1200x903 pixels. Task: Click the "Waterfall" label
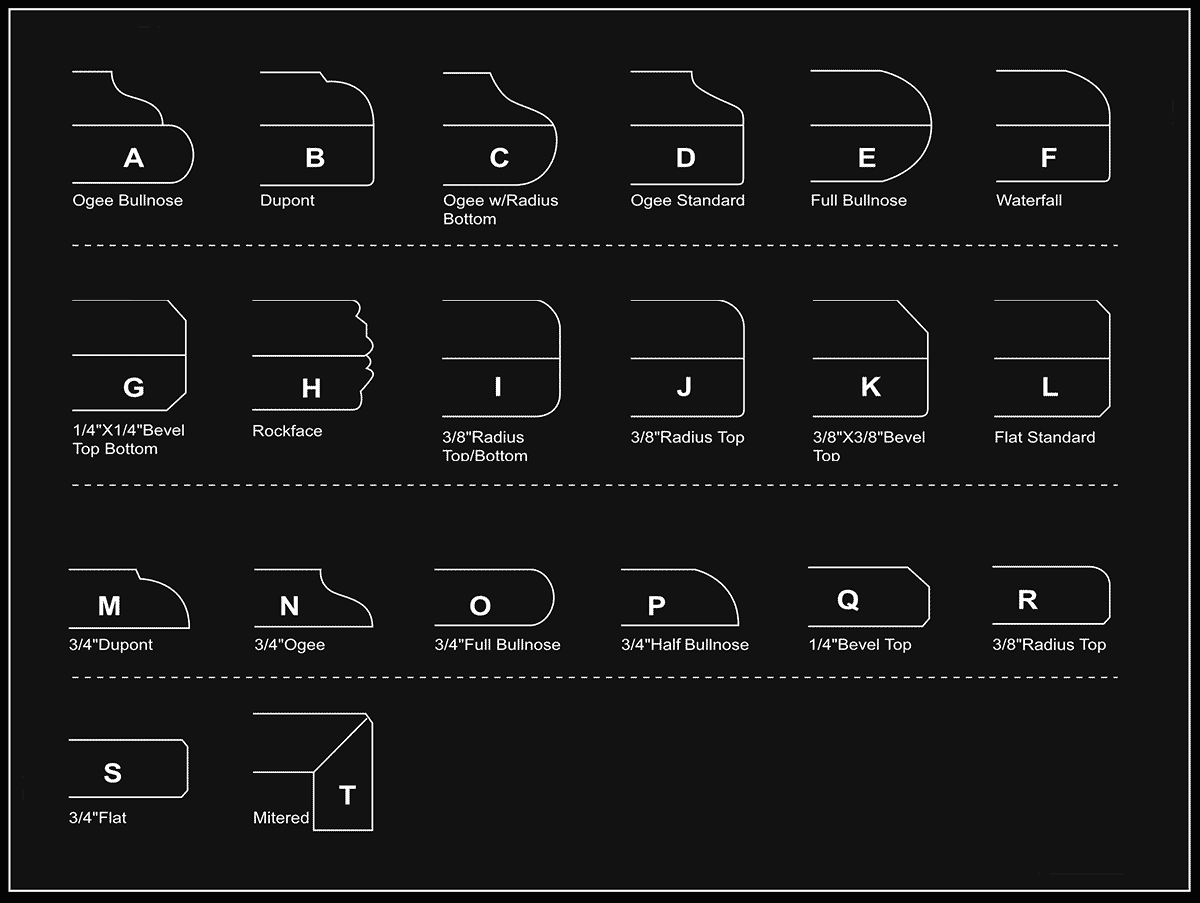click(x=1029, y=200)
